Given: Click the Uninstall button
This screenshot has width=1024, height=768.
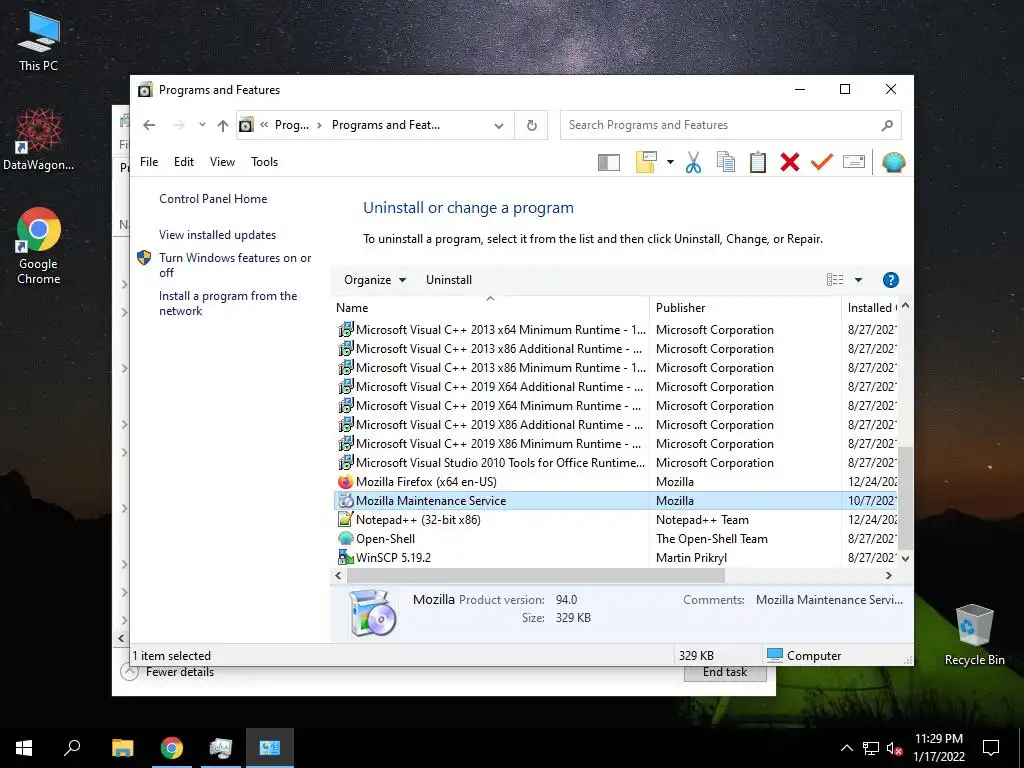Looking at the screenshot, I should [449, 280].
